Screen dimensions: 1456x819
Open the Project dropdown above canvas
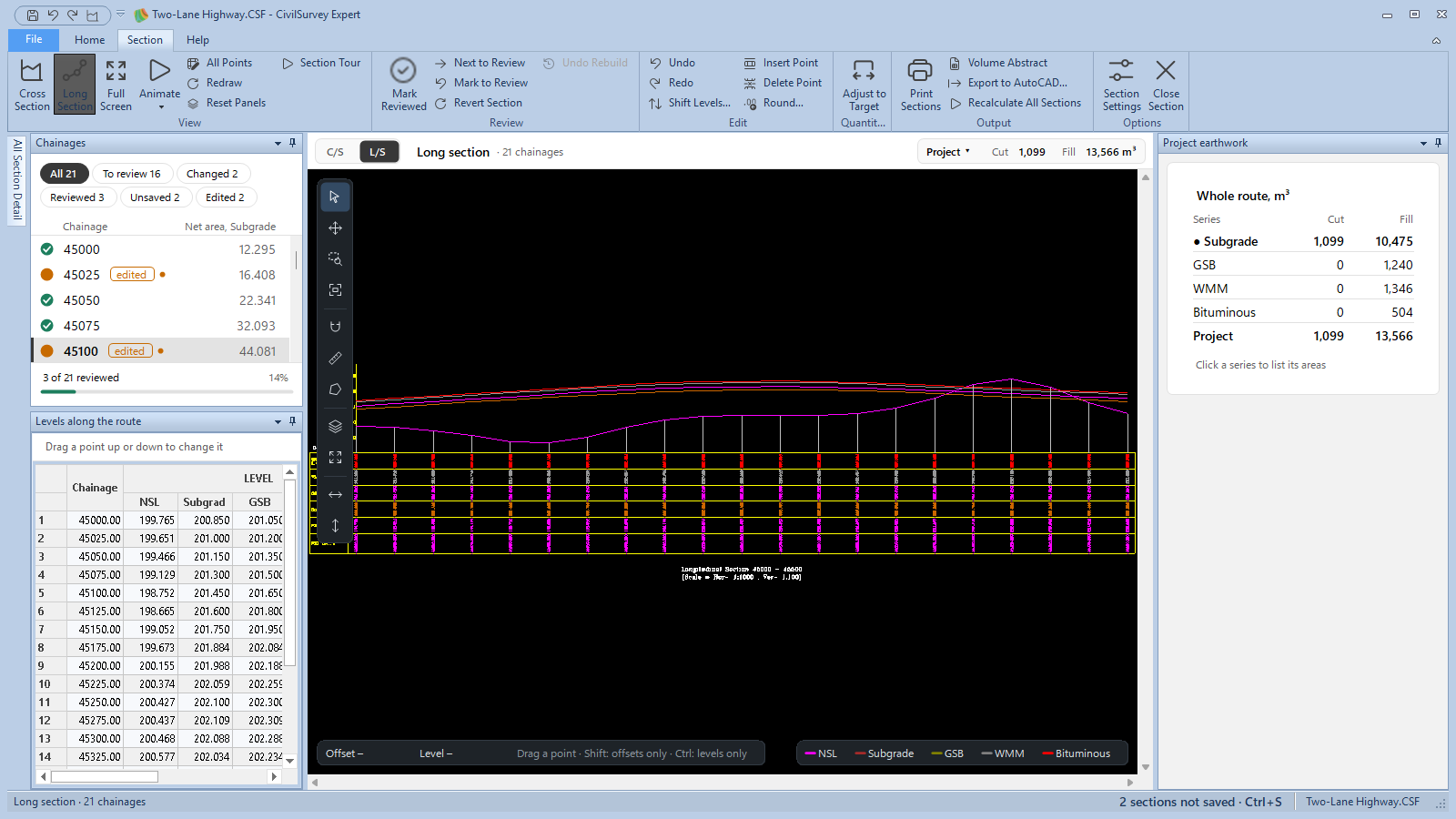[x=948, y=152]
